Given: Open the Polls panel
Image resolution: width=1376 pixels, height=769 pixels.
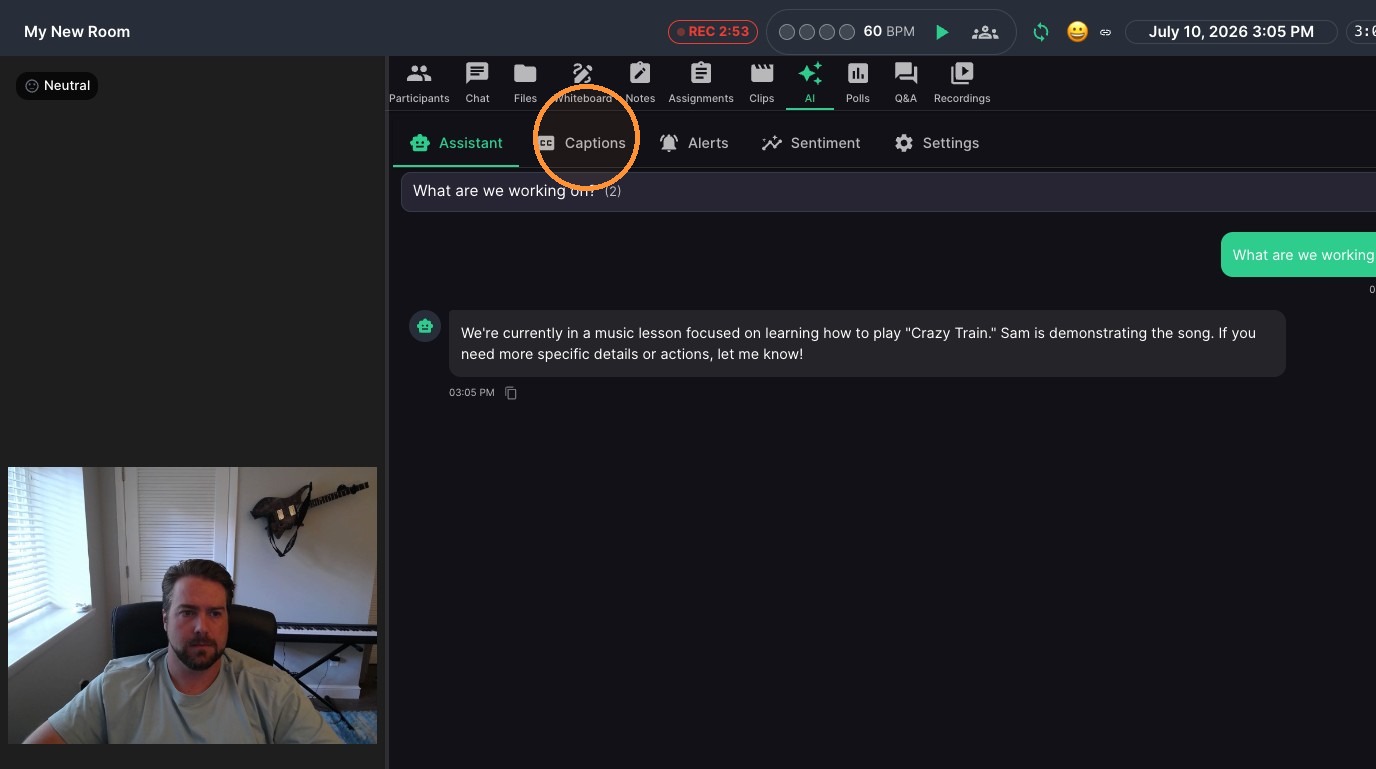Looking at the screenshot, I should (858, 83).
